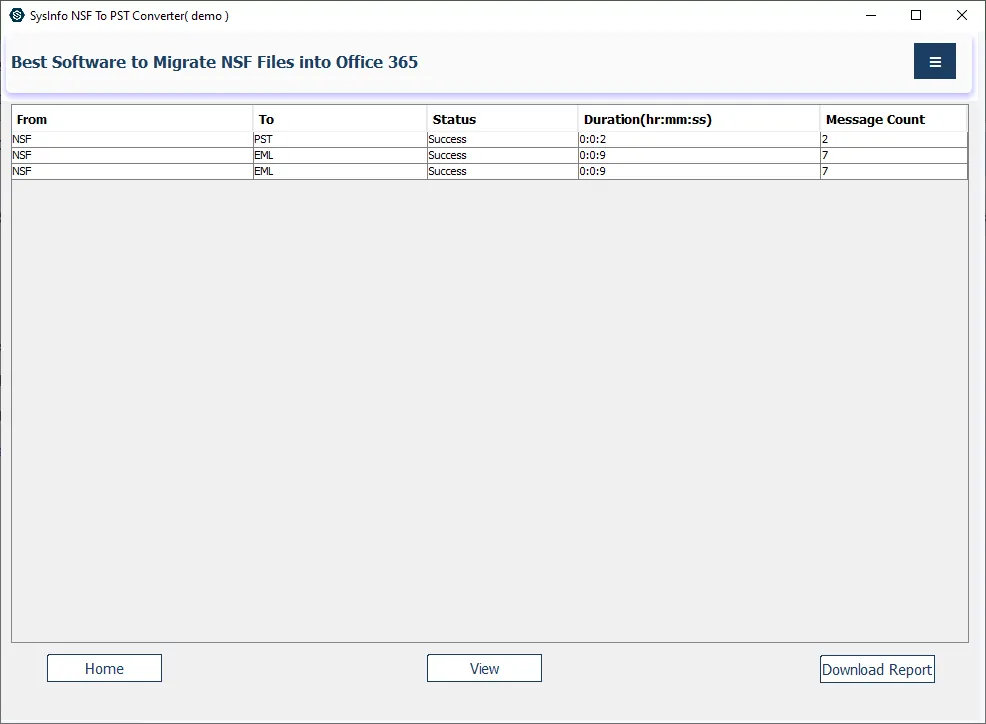Minimize the NSF To PST Converter window

[x=870, y=15]
